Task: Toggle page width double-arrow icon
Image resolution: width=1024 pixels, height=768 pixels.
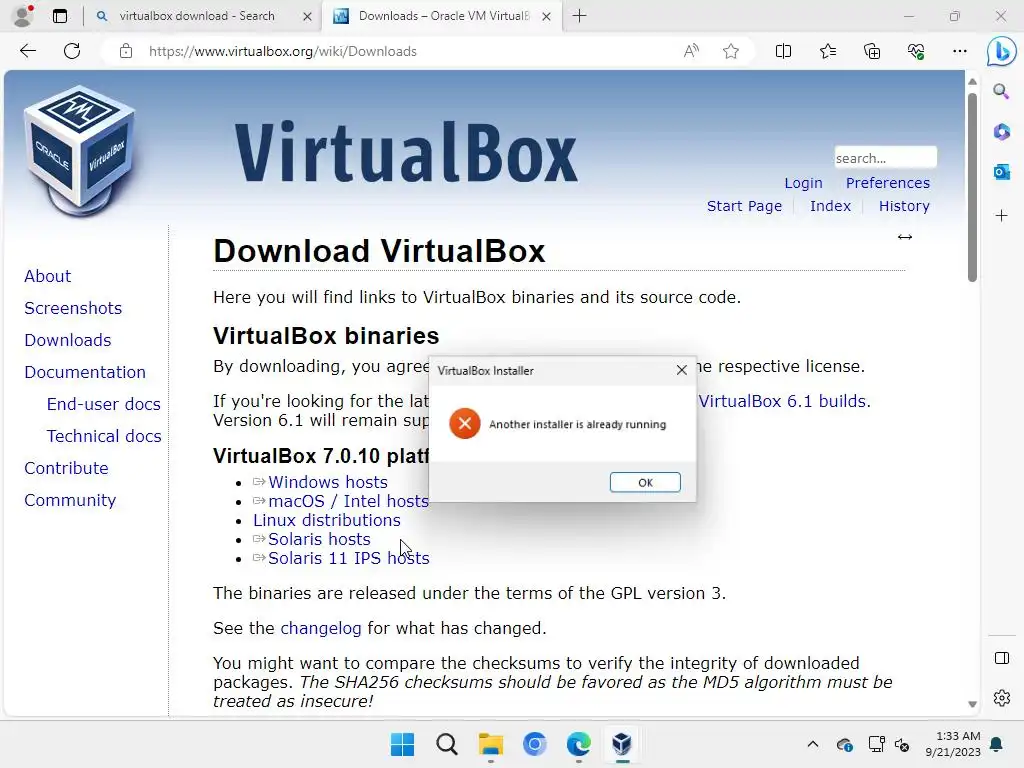Action: tap(904, 237)
